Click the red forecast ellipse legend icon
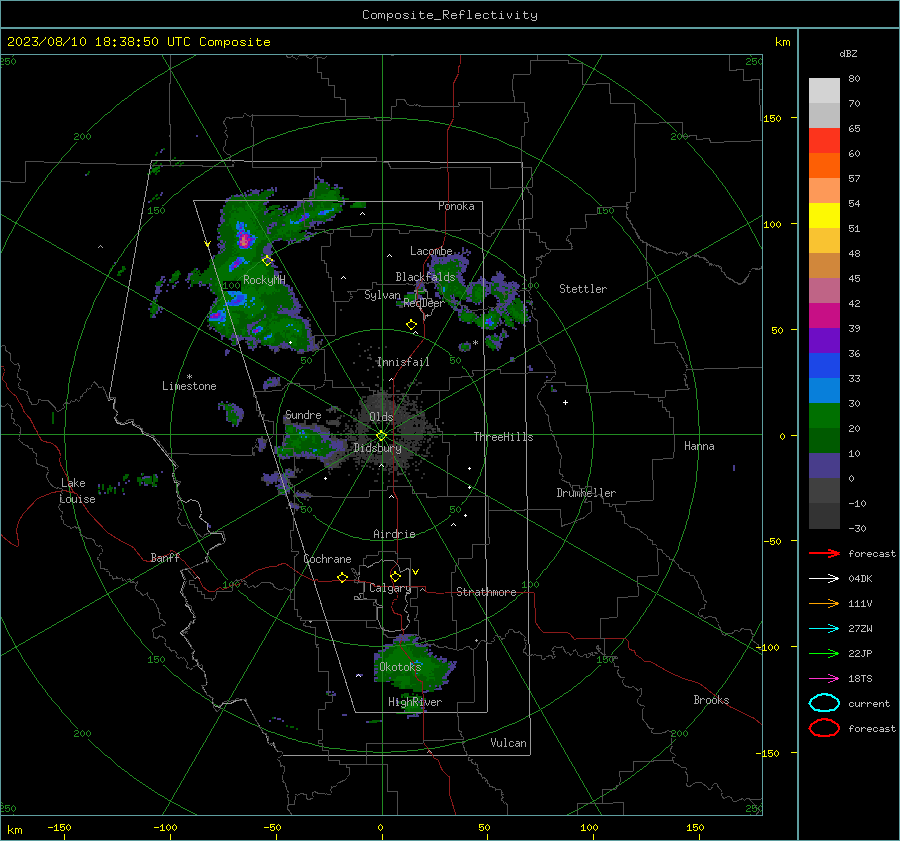The image size is (900, 841). pos(824,728)
